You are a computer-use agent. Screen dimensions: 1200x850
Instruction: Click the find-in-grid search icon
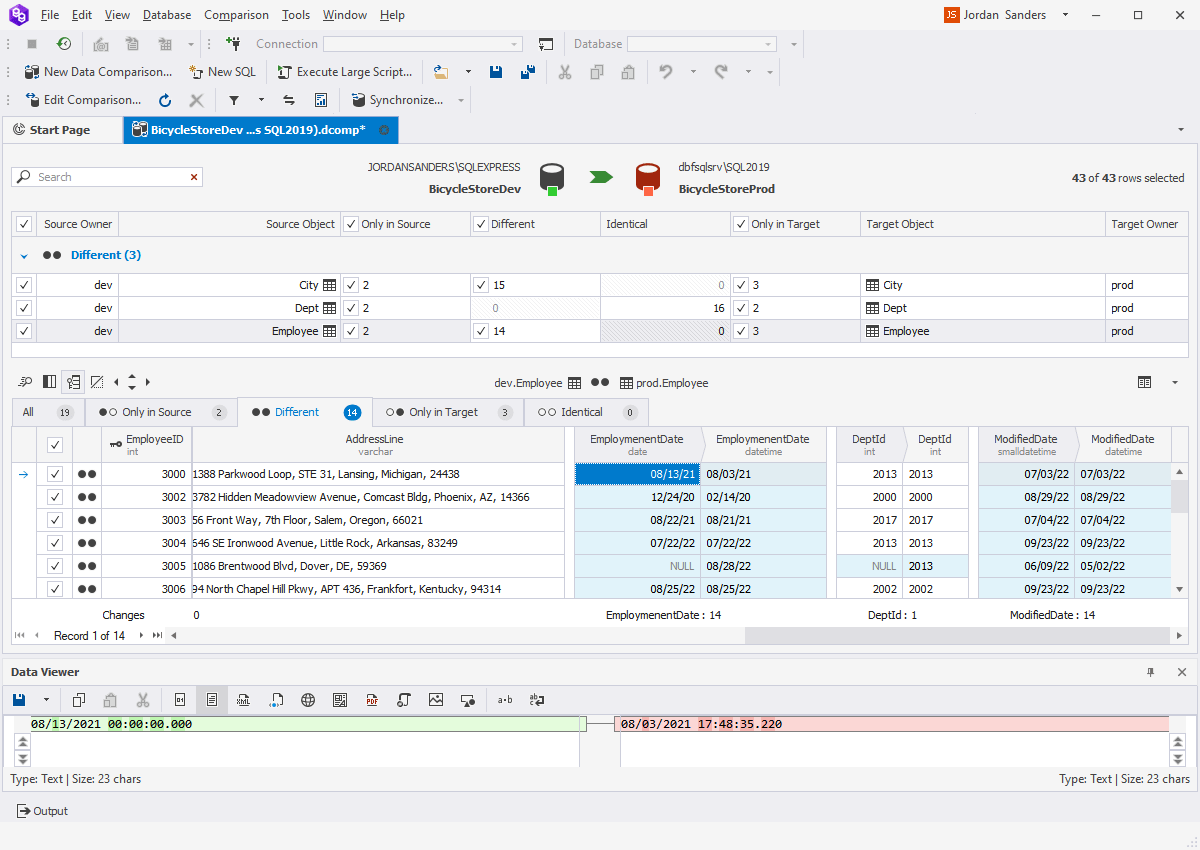pyautogui.click(x=24, y=382)
